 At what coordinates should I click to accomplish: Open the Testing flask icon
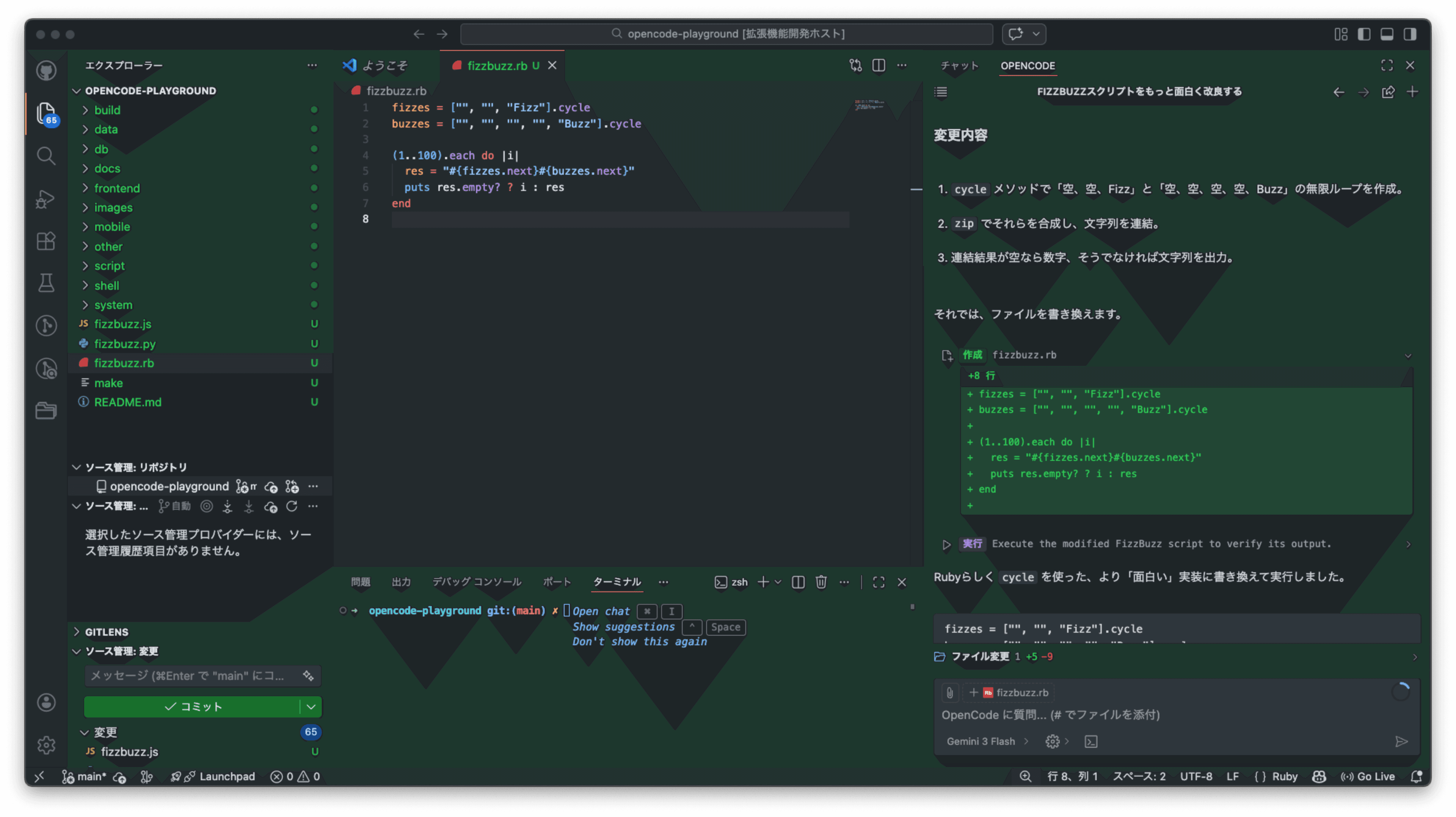pos(46,283)
